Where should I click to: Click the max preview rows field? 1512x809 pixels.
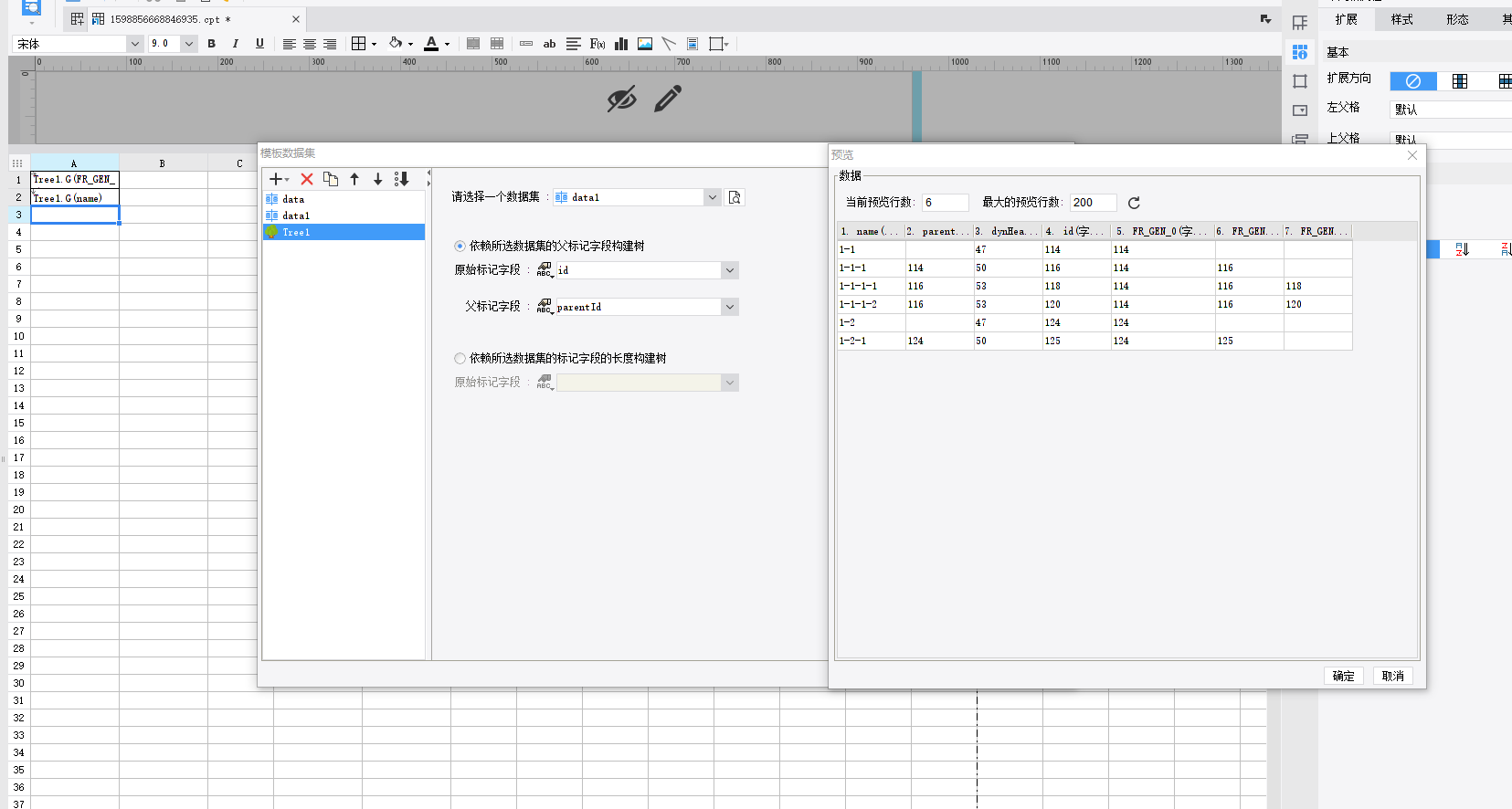(x=1094, y=203)
